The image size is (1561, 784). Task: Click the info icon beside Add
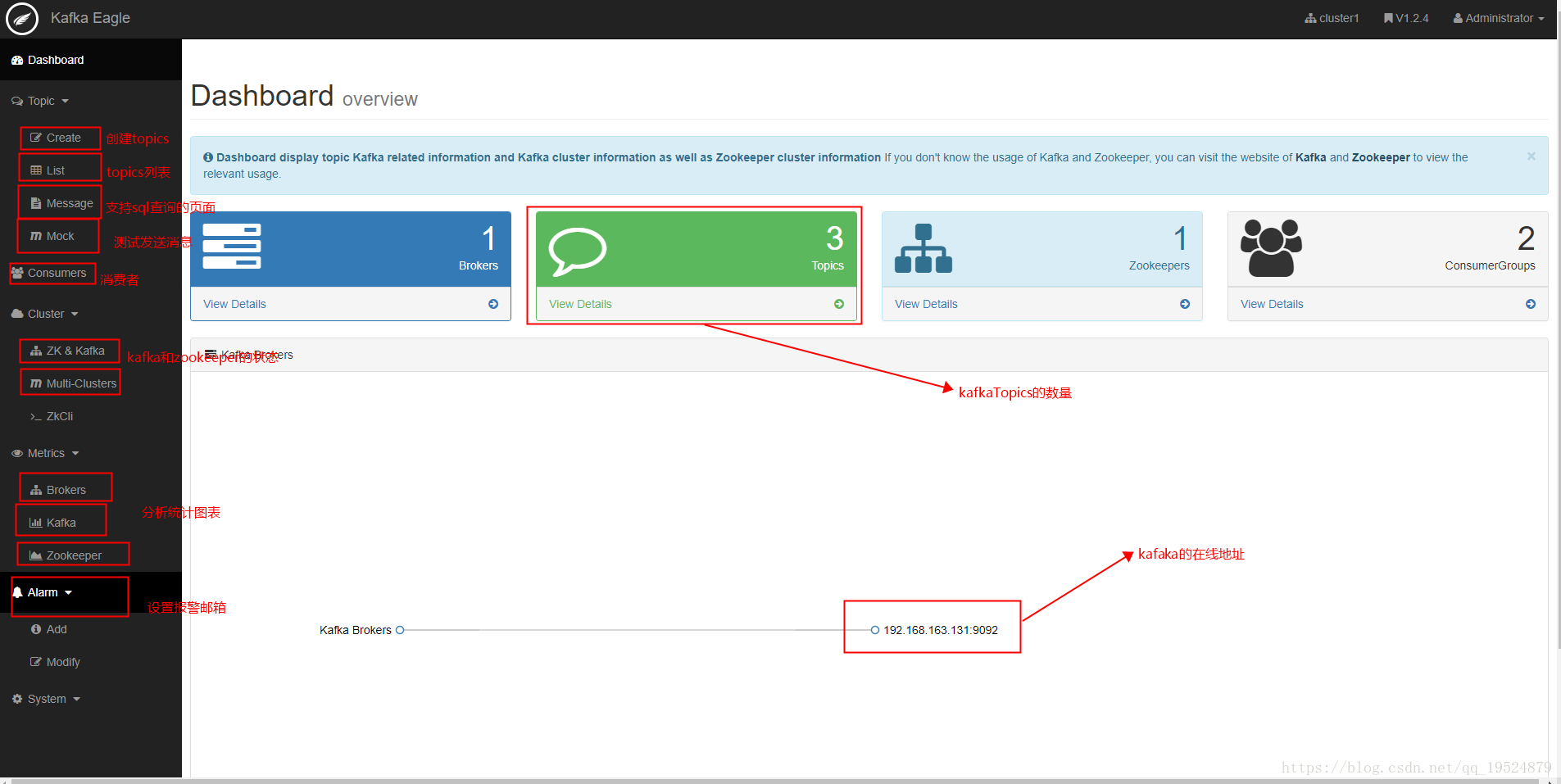coord(36,629)
